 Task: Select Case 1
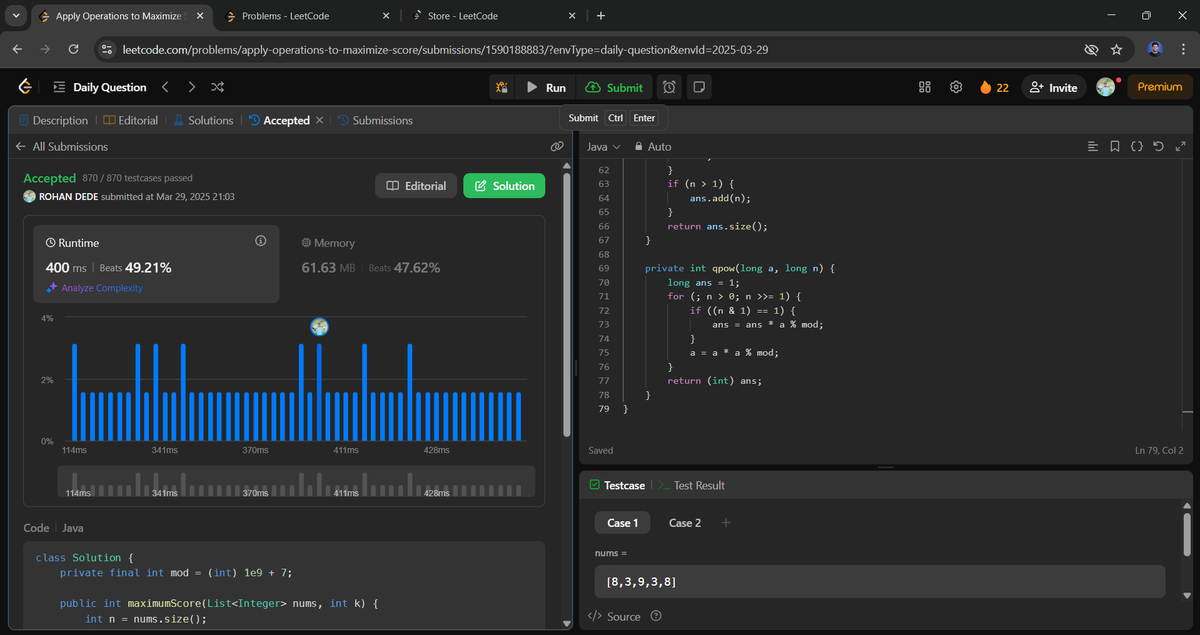point(622,523)
